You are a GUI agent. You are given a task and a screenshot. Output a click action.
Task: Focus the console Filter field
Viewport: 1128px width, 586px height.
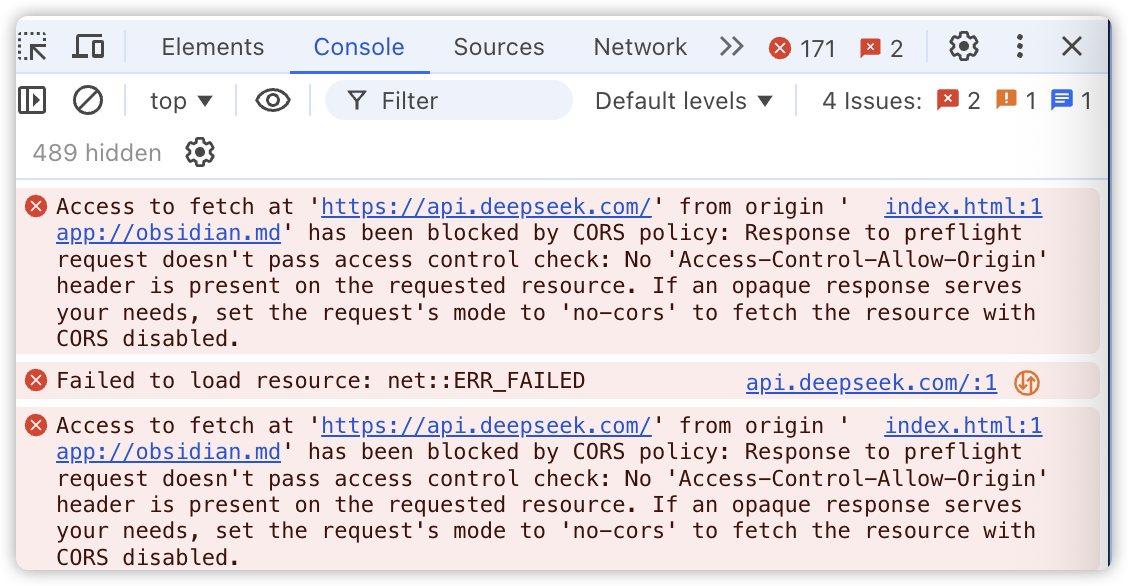tap(449, 101)
